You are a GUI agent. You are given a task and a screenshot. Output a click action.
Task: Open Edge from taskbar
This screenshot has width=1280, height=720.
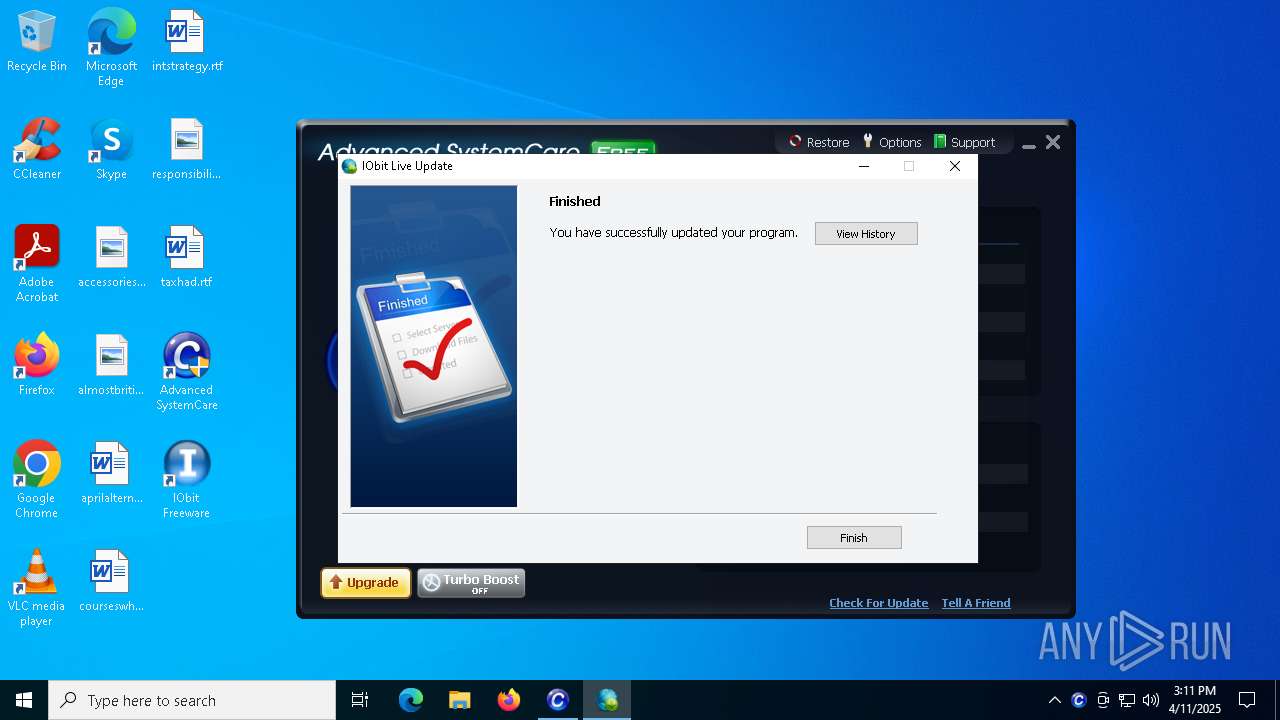tap(411, 700)
